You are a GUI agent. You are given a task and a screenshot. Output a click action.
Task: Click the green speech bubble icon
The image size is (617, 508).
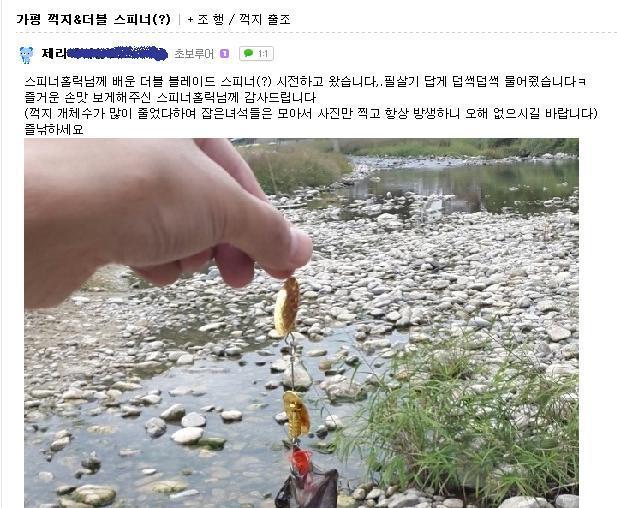pyautogui.click(x=248, y=53)
